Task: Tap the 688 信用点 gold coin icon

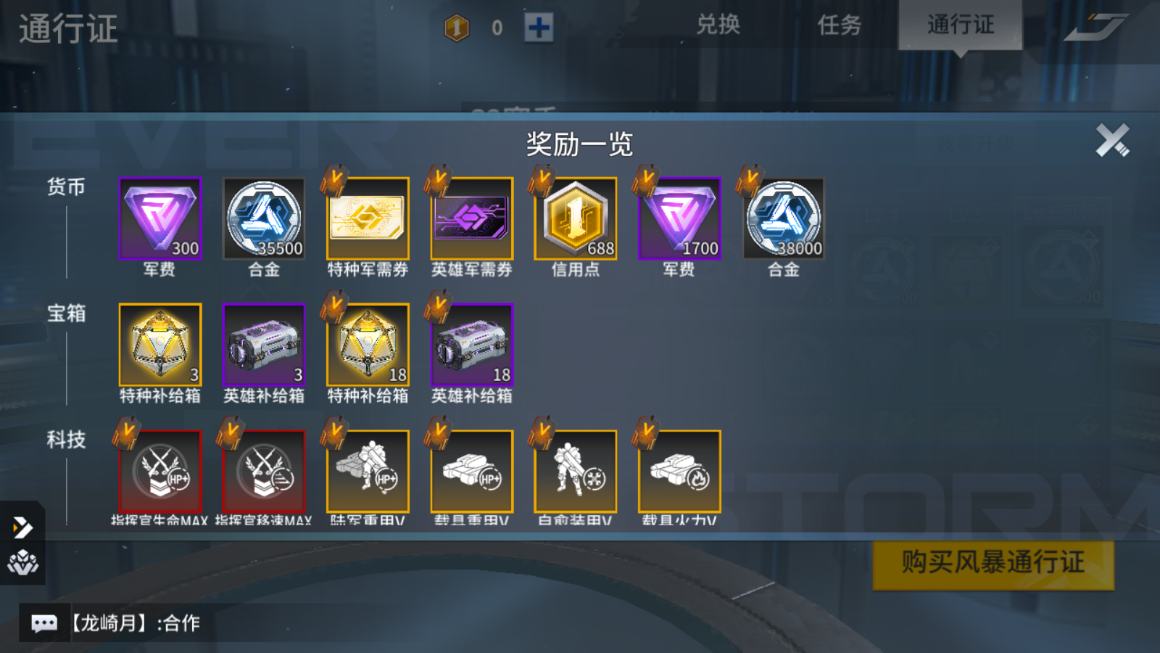Action: point(576,218)
